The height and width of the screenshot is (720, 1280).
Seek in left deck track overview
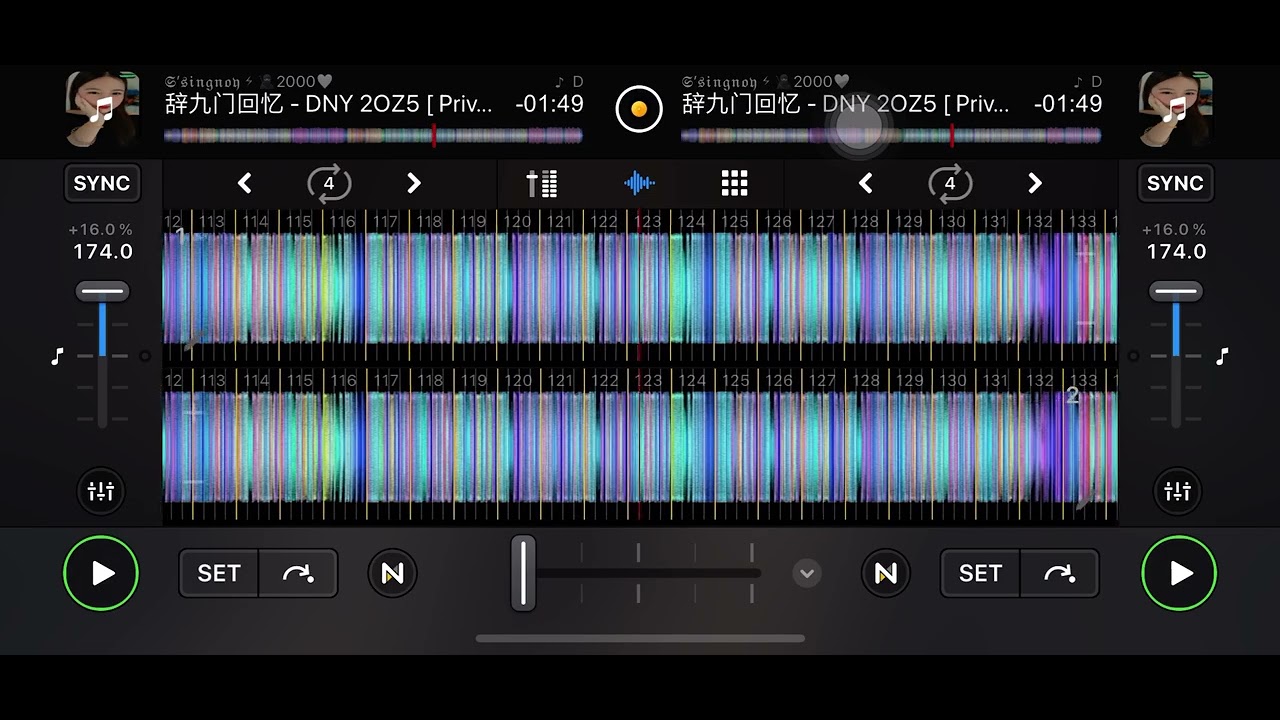(x=373, y=136)
